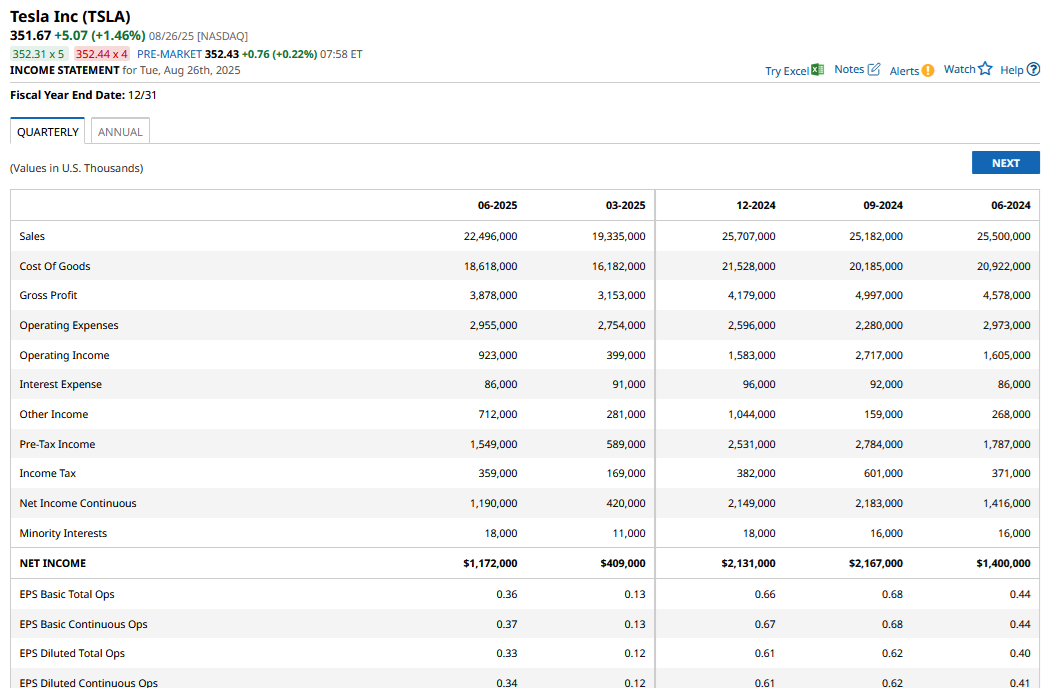This screenshot has height=688, width=1054.
Task: Click the 09-2024 Gross Profit value 4,997,000
Action: (x=879, y=296)
